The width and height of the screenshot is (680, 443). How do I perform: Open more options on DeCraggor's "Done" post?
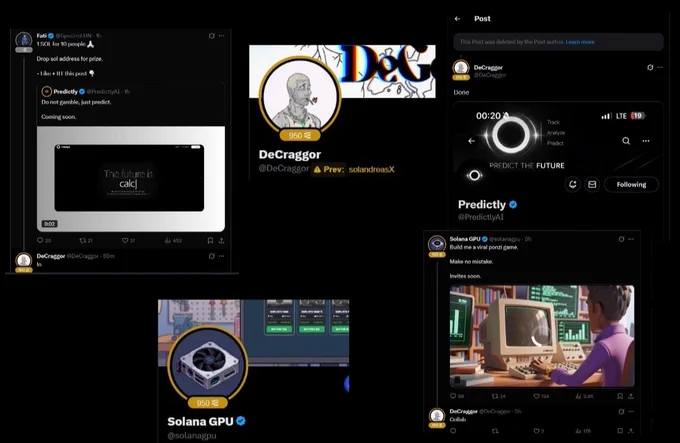click(660, 67)
